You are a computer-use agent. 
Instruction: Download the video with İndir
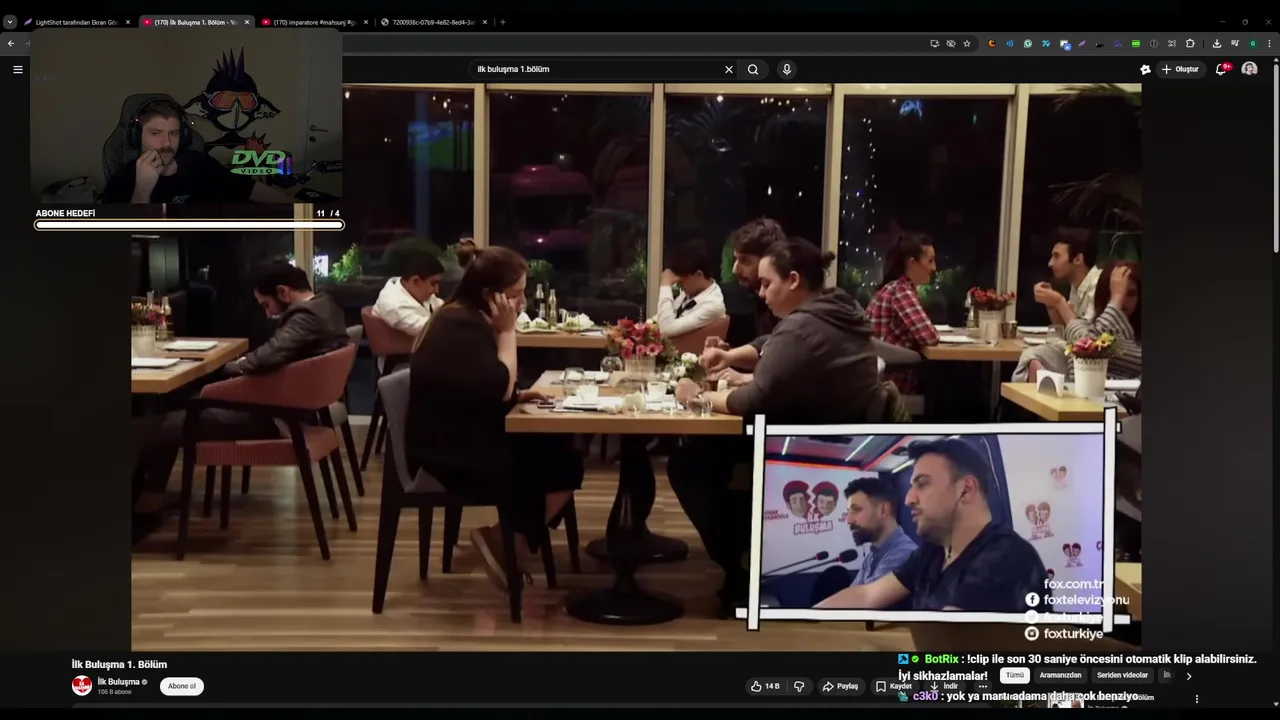click(x=944, y=686)
